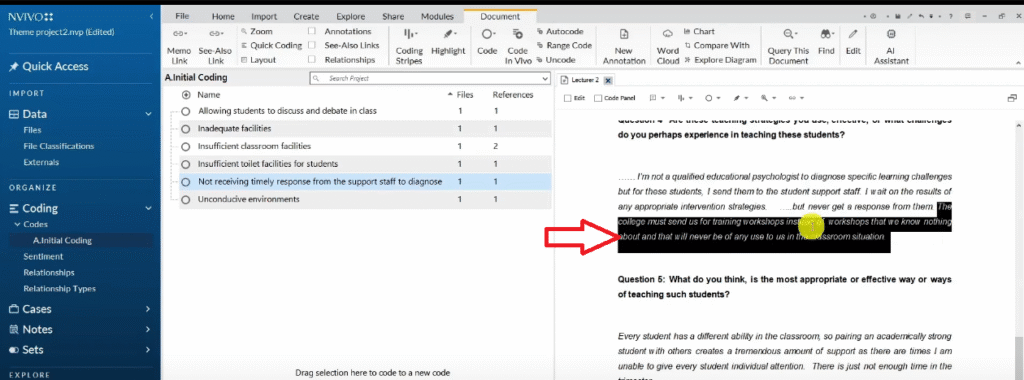Switch to the Import ribbon tab
1024x380 pixels.
[264, 16]
